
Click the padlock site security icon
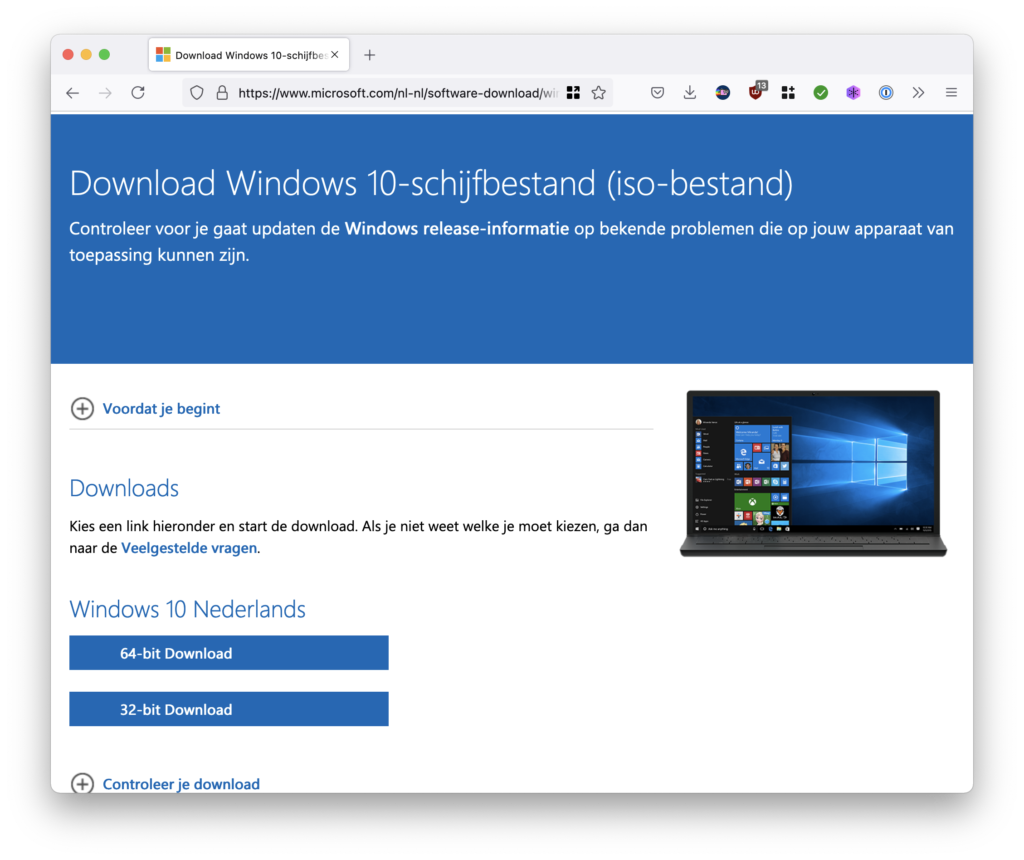pyautogui.click(x=222, y=93)
